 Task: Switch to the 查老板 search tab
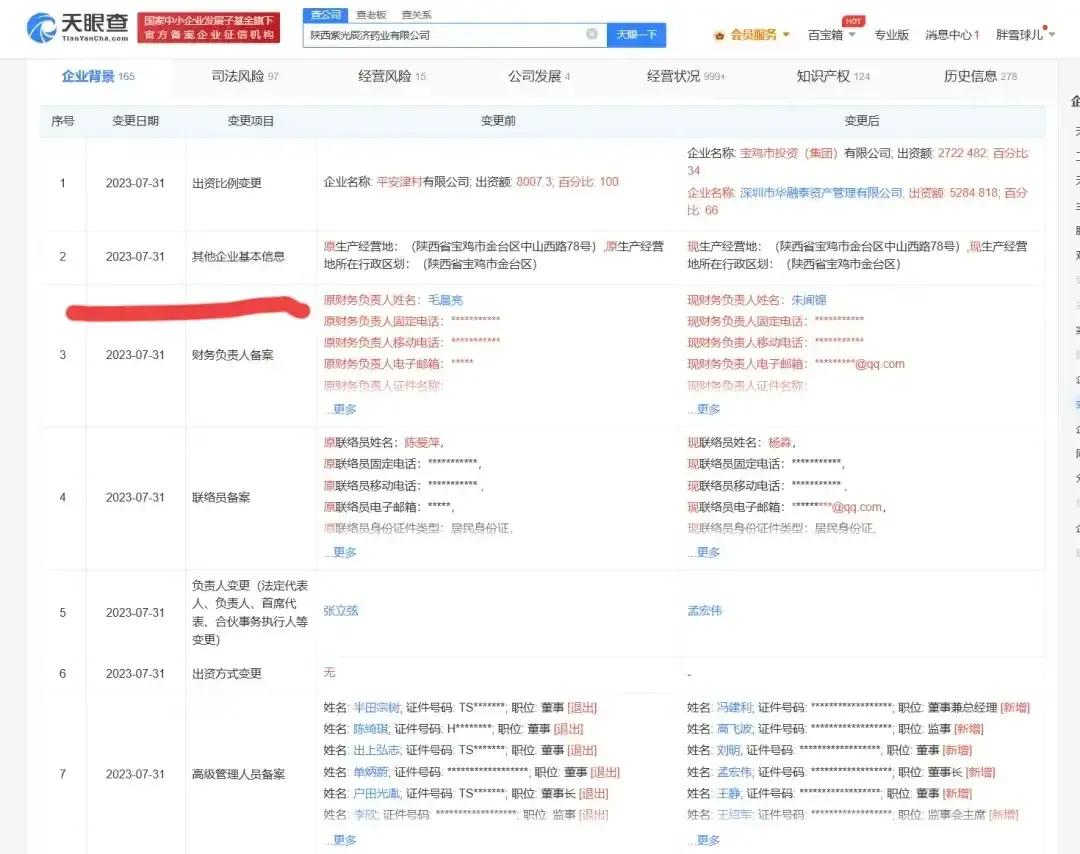pyautogui.click(x=371, y=14)
